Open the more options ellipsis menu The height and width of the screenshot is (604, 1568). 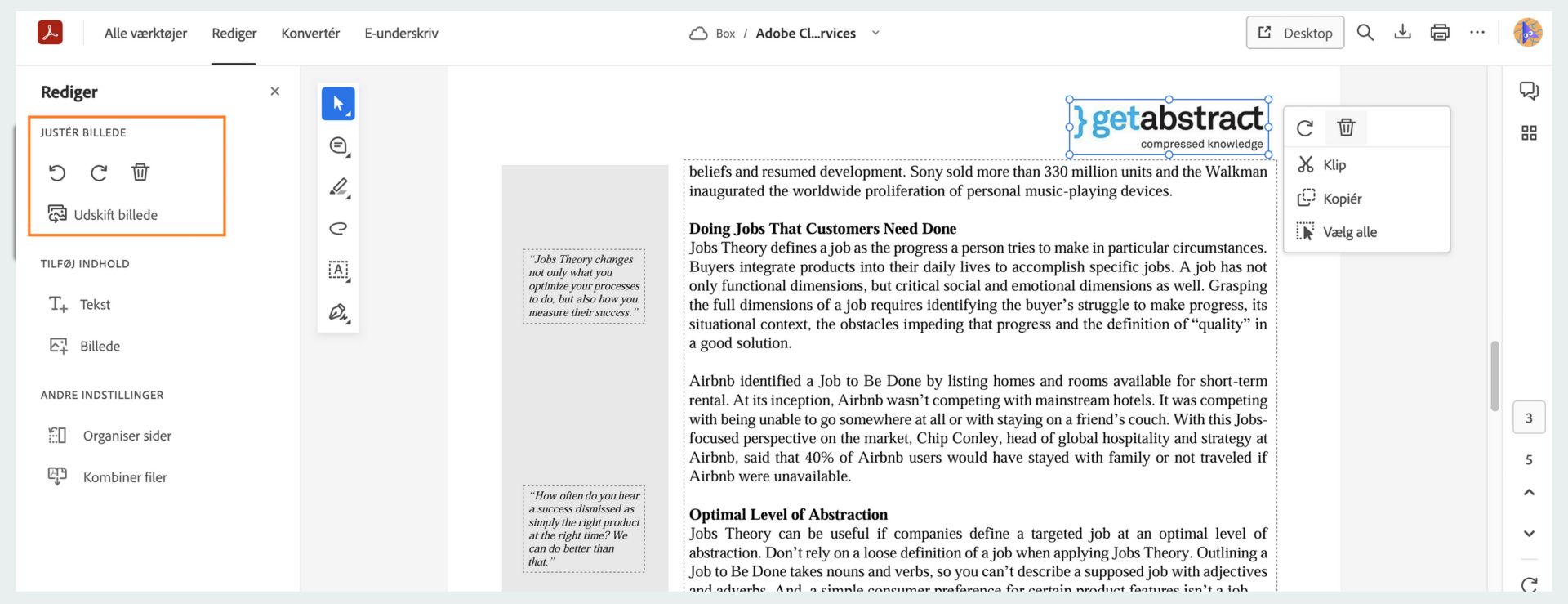pyautogui.click(x=1477, y=33)
